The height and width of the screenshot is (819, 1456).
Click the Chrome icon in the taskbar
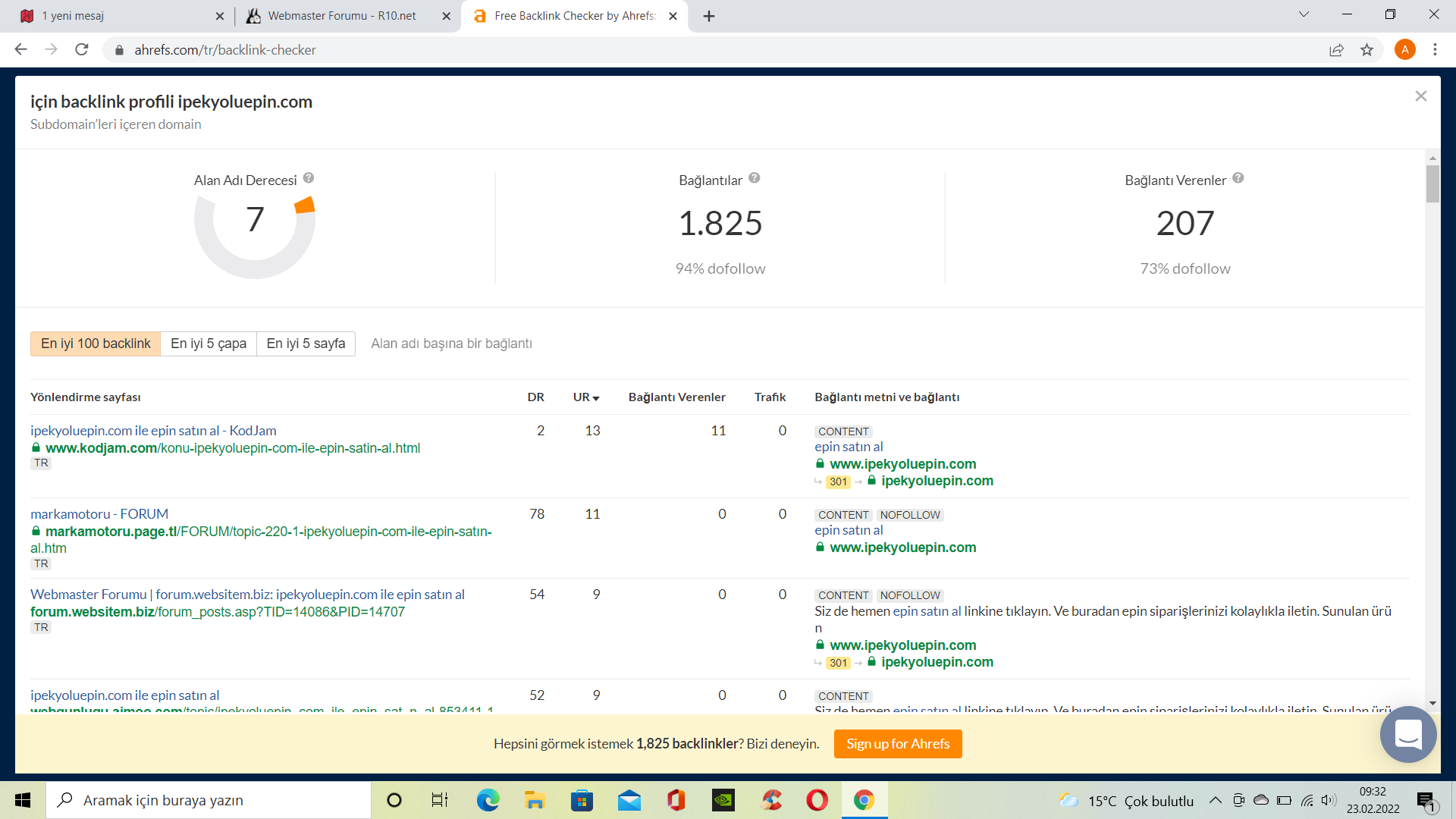pyautogui.click(x=864, y=800)
